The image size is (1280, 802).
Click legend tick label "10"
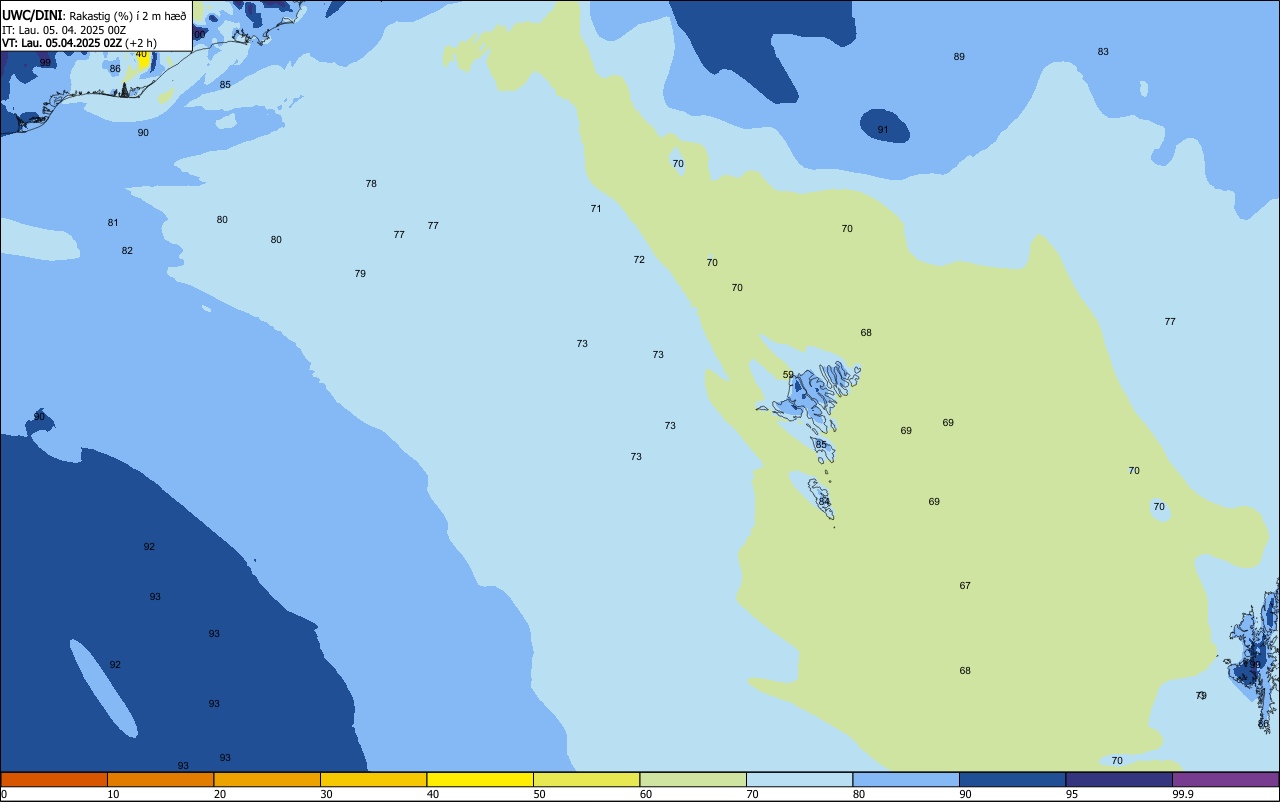click(x=113, y=794)
